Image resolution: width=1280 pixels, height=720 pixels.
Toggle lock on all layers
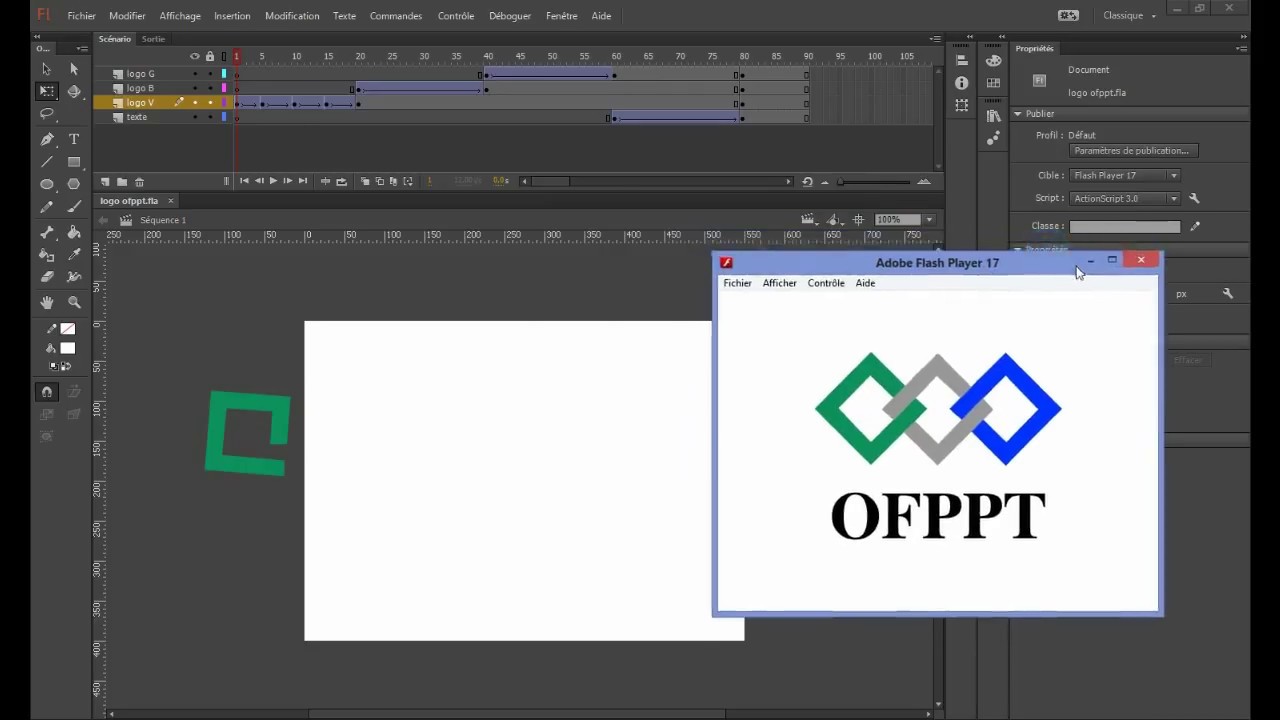[x=209, y=57]
